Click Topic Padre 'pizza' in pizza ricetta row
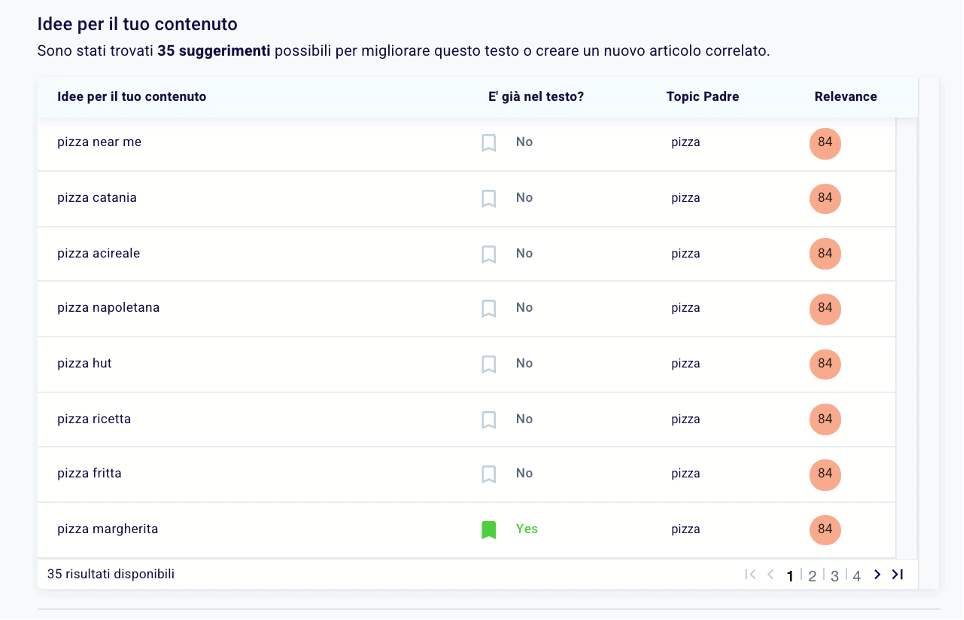Screen dimensions: 964x620 point(685,419)
